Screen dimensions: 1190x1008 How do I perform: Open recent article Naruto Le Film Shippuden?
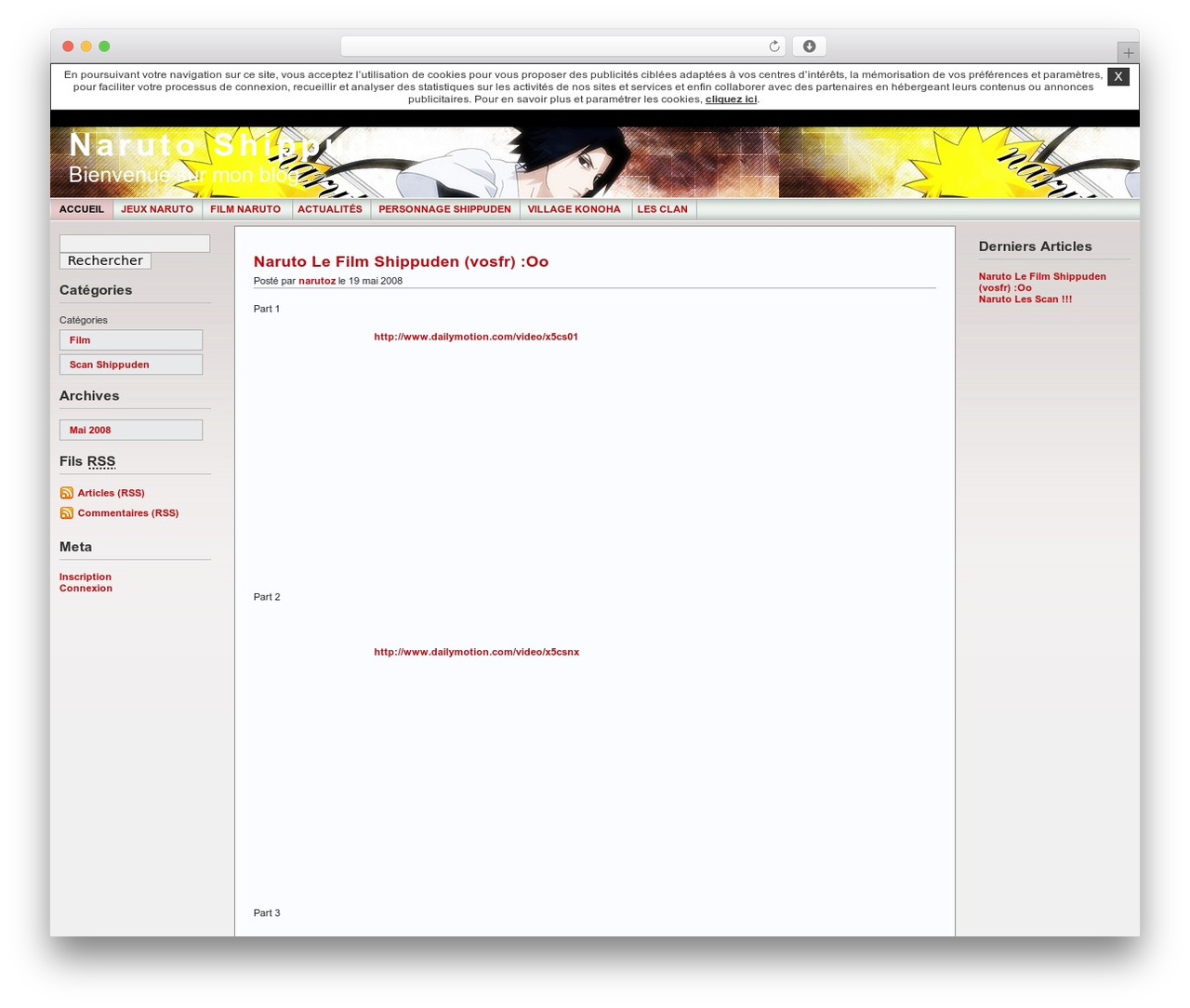coord(1042,282)
